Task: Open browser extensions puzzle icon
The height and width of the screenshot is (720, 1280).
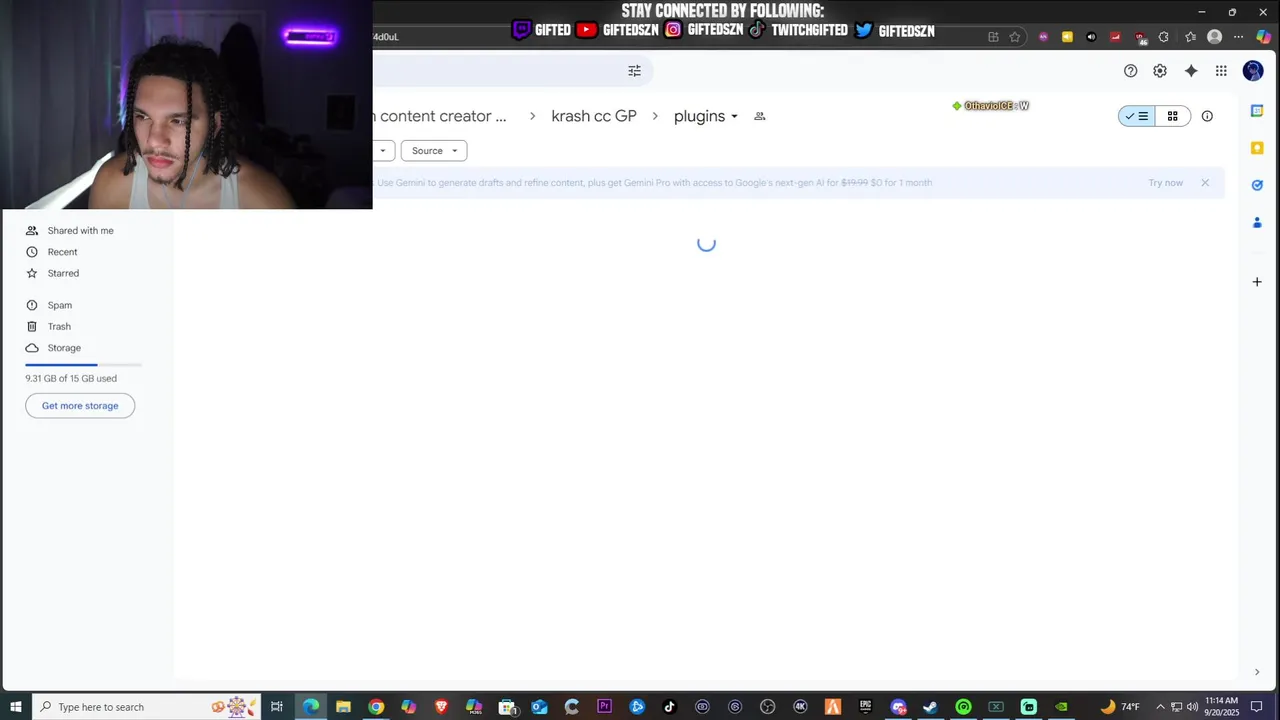Action: pos(1163,37)
